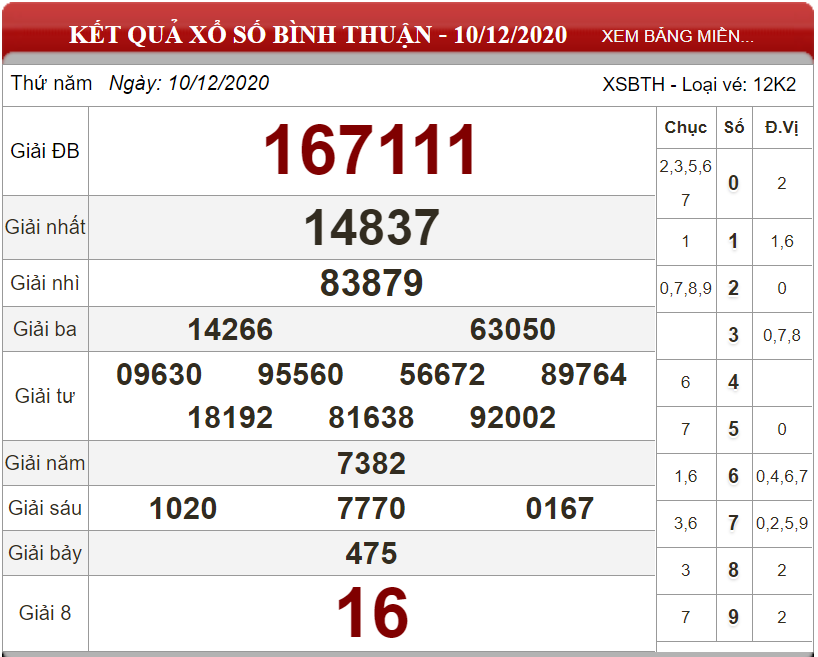This screenshot has width=818, height=657.
Task: Select the Giải tư row label
Action: [x=45, y=396]
